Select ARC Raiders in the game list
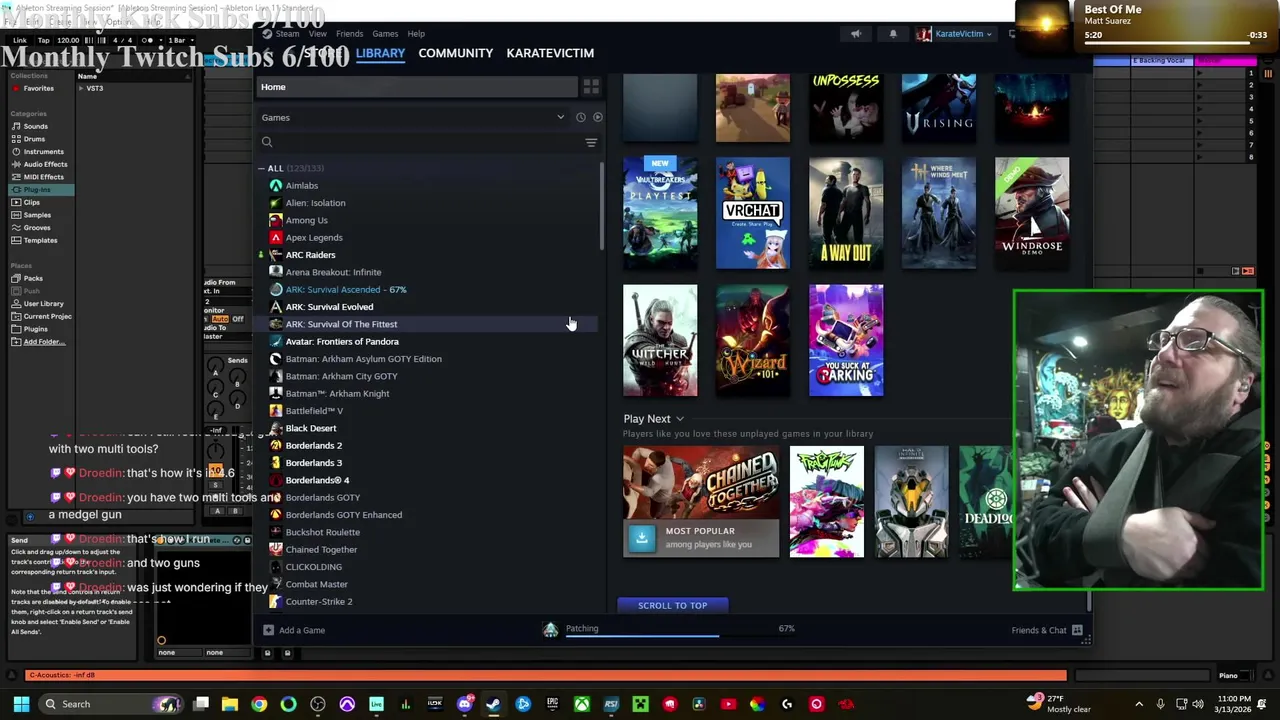The height and width of the screenshot is (720, 1280). [x=310, y=255]
